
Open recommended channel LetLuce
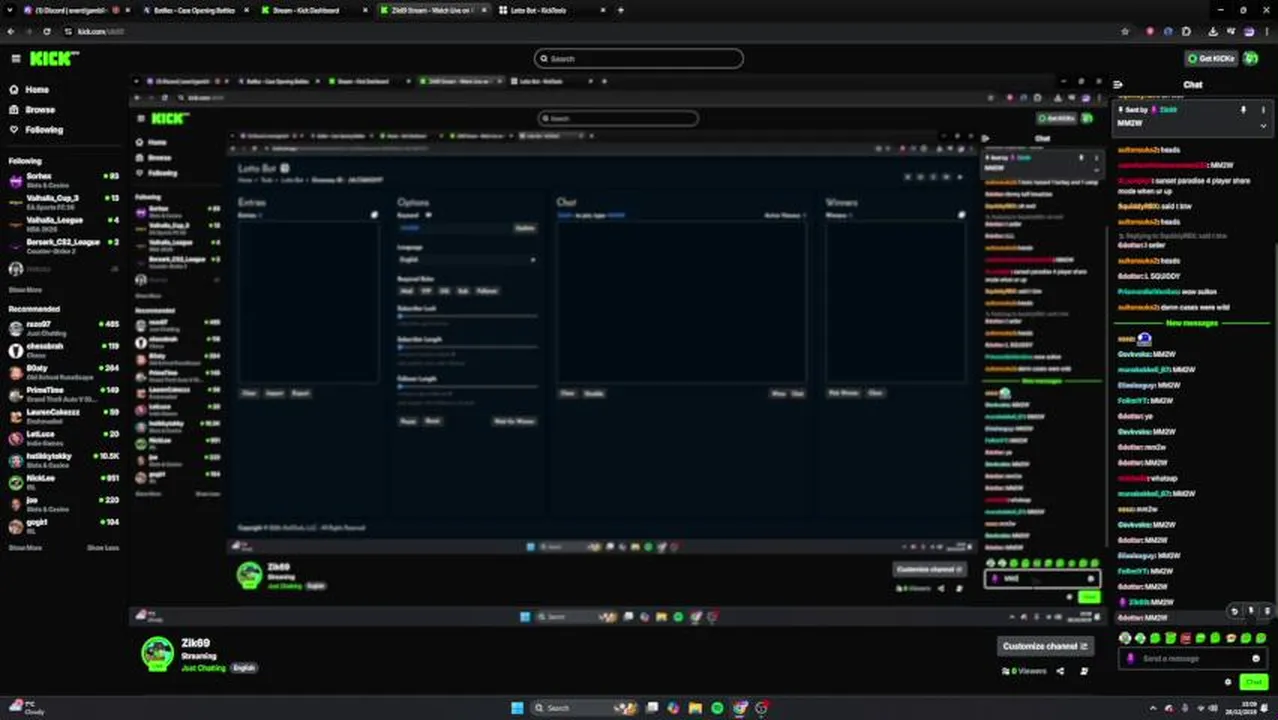click(x=62, y=438)
